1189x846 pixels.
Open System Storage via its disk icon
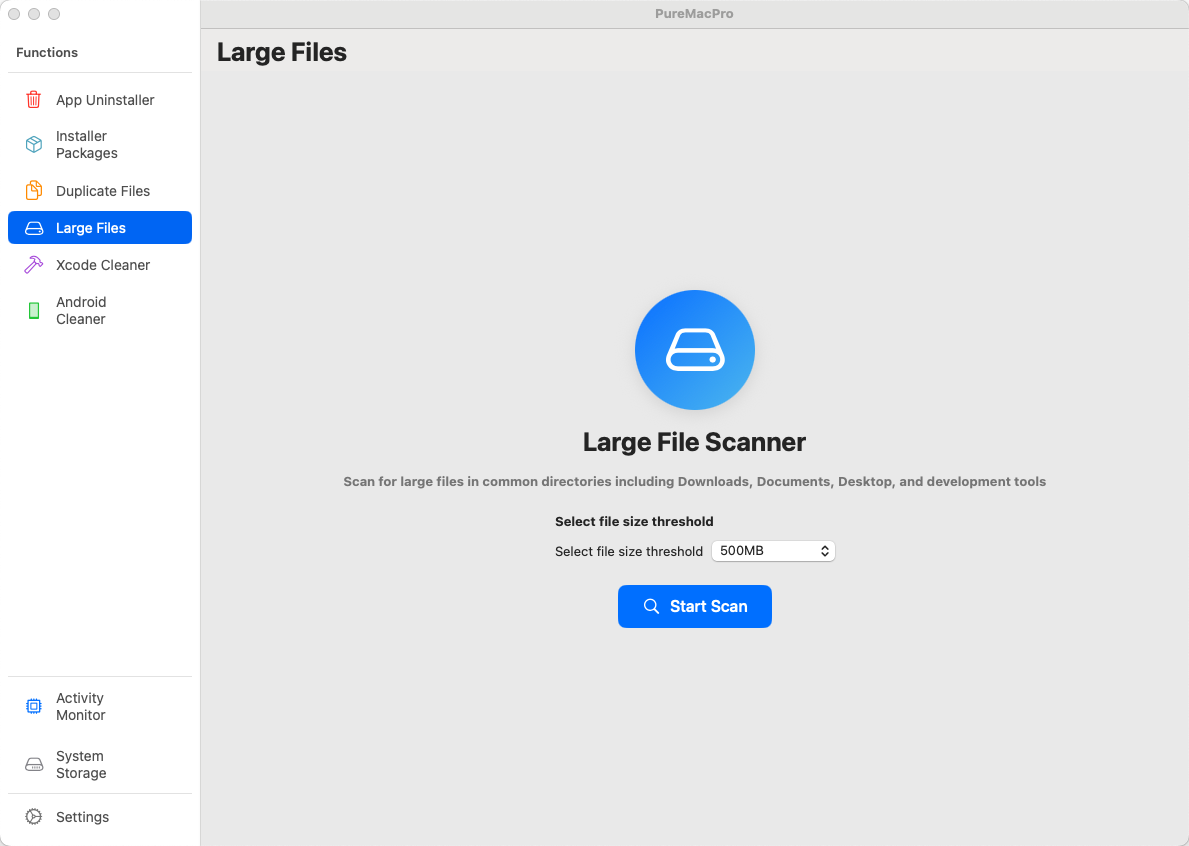tap(32, 764)
